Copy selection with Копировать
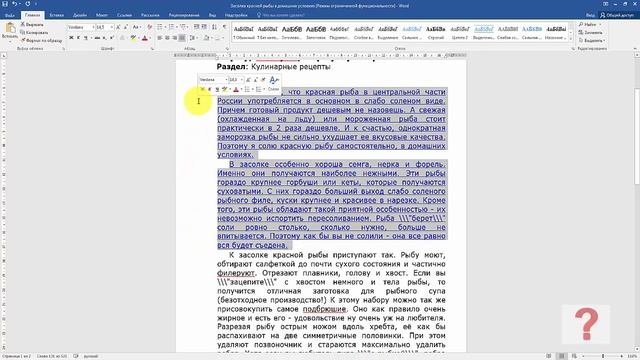The image size is (640, 360). (34, 32)
